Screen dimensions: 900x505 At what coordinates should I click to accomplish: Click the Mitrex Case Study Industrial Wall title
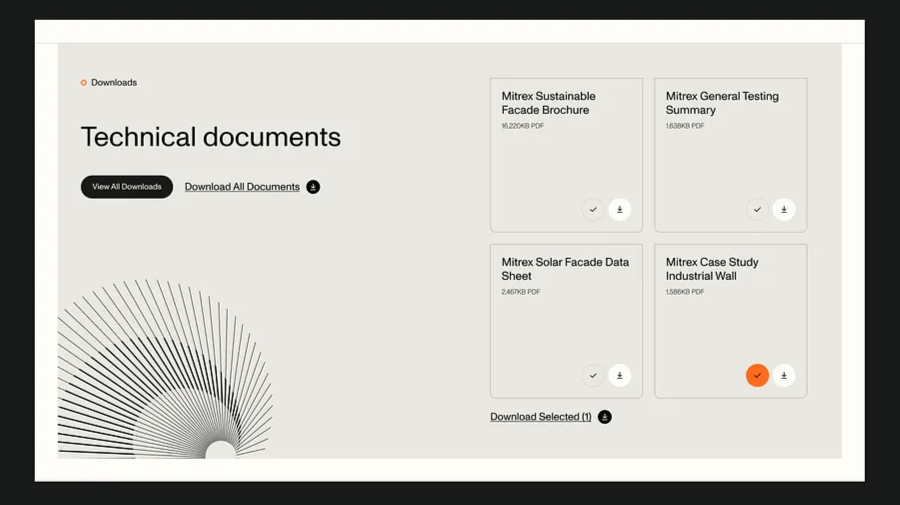[712, 269]
